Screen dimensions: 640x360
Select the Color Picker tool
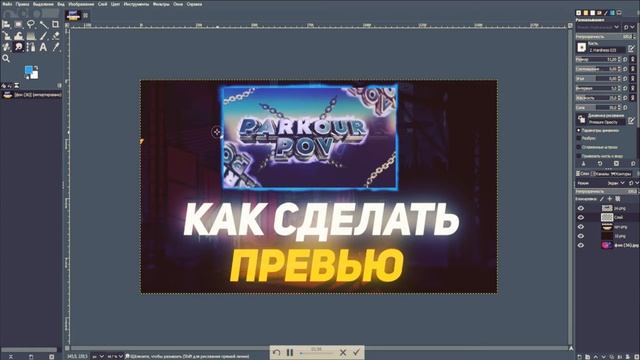(56, 47)
